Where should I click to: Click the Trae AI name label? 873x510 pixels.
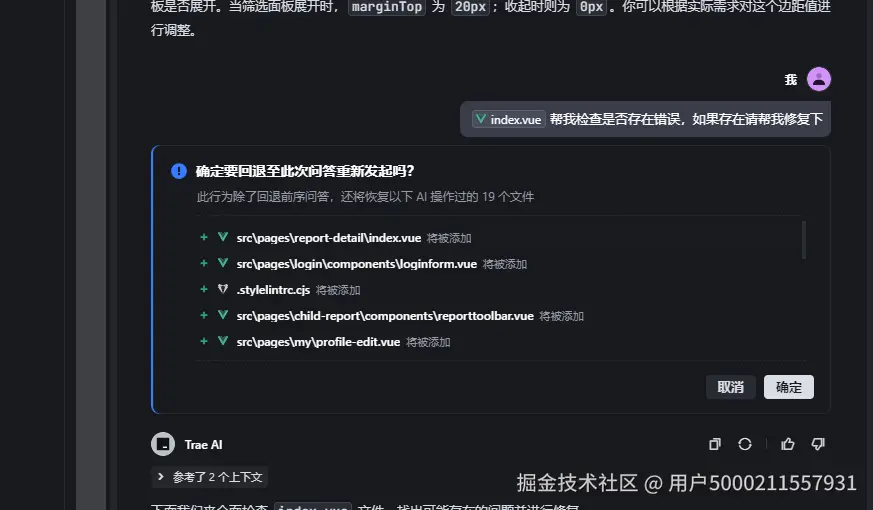pos(203,445)
